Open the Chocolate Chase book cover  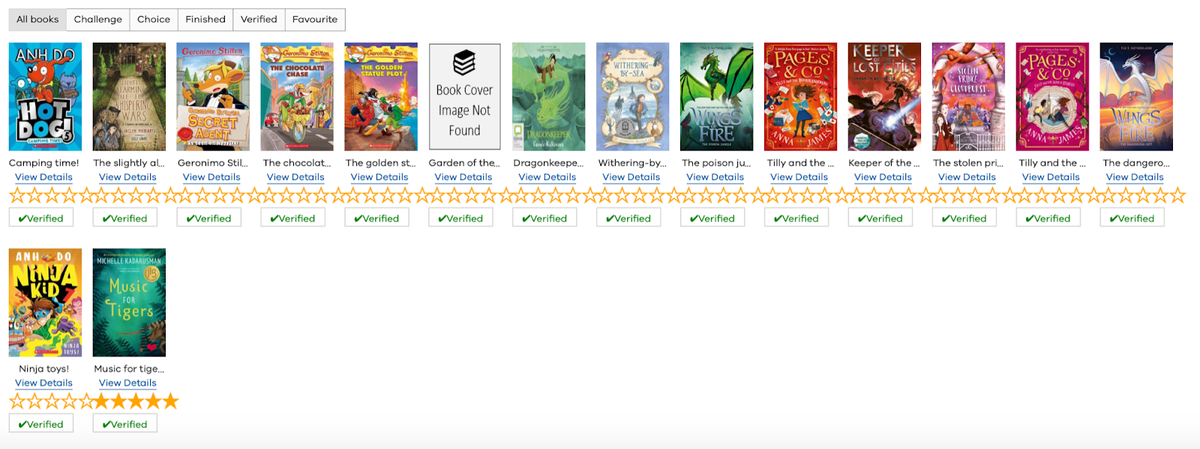pyautogui.click(x=297, y=96)
